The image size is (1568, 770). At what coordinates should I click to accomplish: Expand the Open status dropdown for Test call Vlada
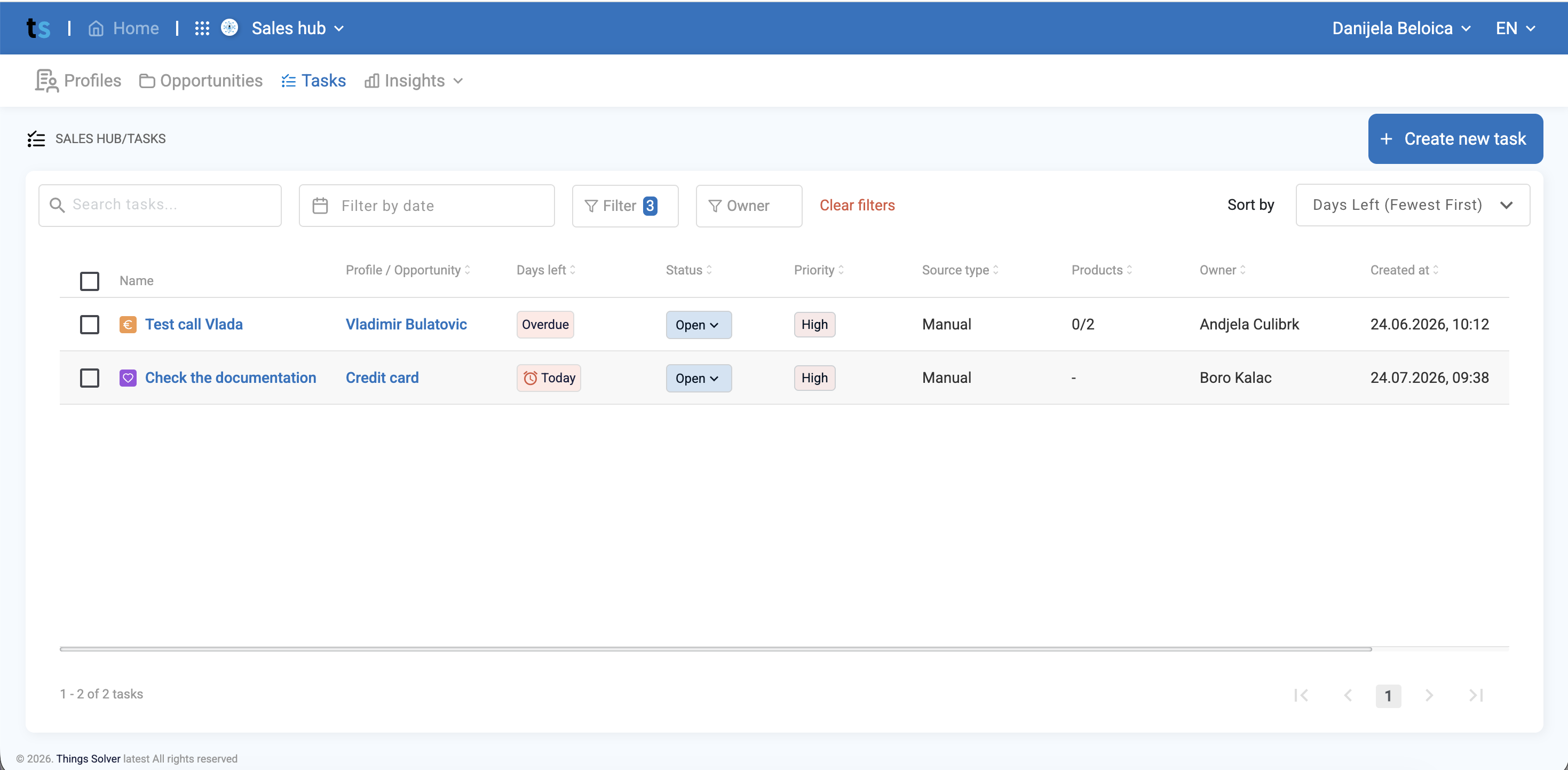(x=698, y=325)
